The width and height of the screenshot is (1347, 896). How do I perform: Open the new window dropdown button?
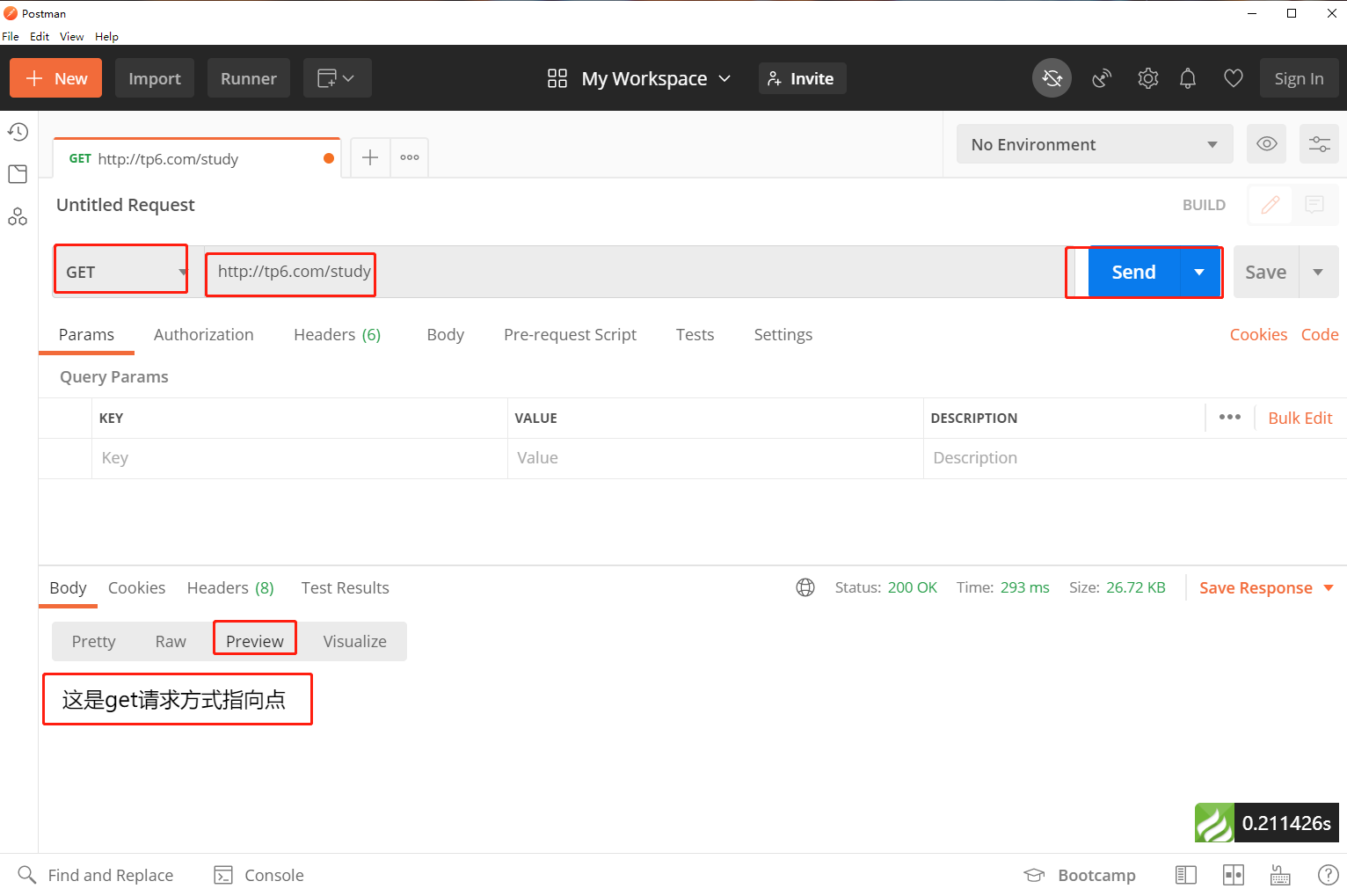pos(337,78)
